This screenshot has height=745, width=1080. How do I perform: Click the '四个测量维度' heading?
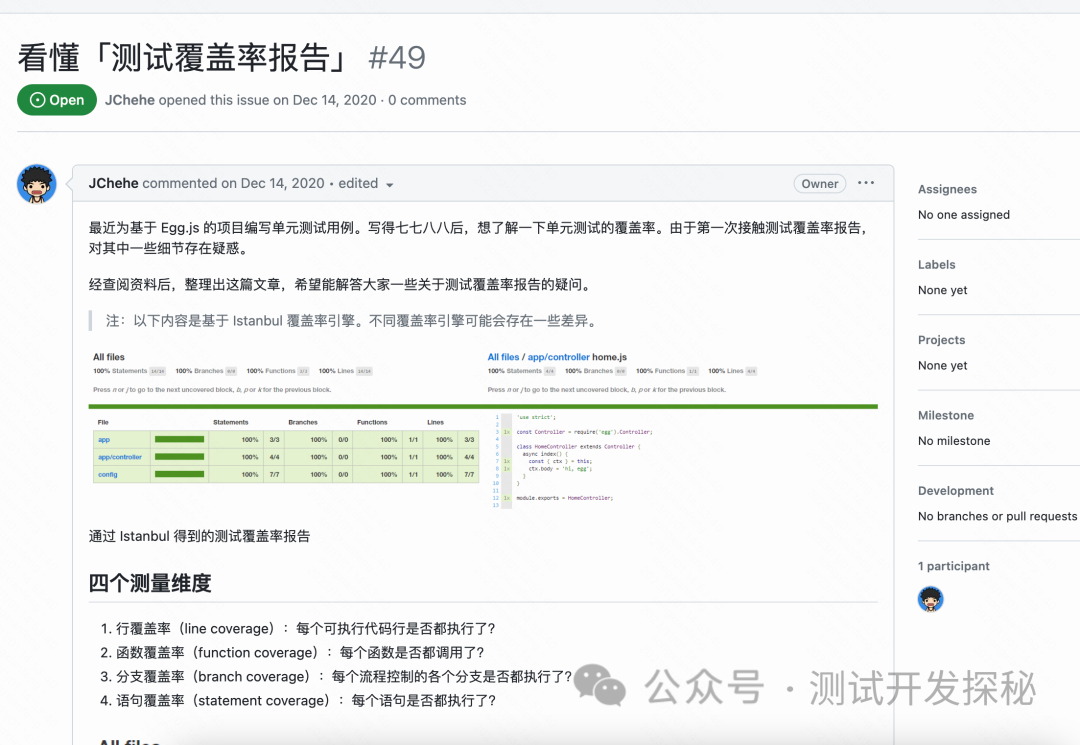pyautogui.click(x=150, y=583)
